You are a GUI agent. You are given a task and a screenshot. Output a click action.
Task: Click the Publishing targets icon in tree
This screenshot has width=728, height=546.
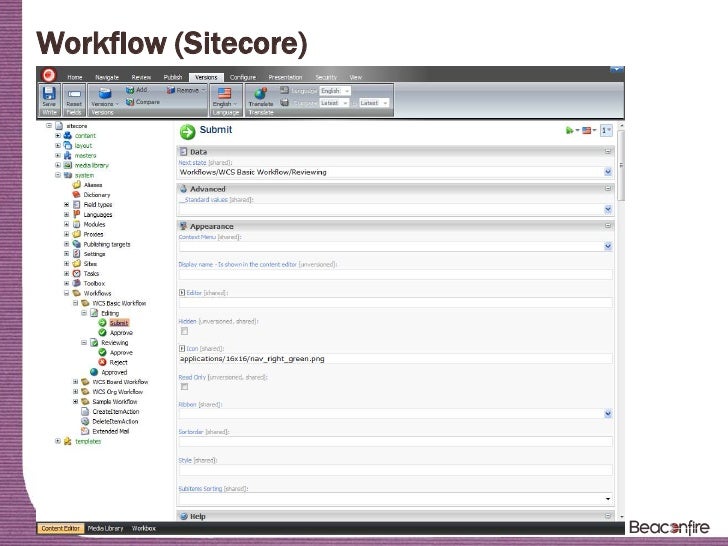tap(77, 244)
